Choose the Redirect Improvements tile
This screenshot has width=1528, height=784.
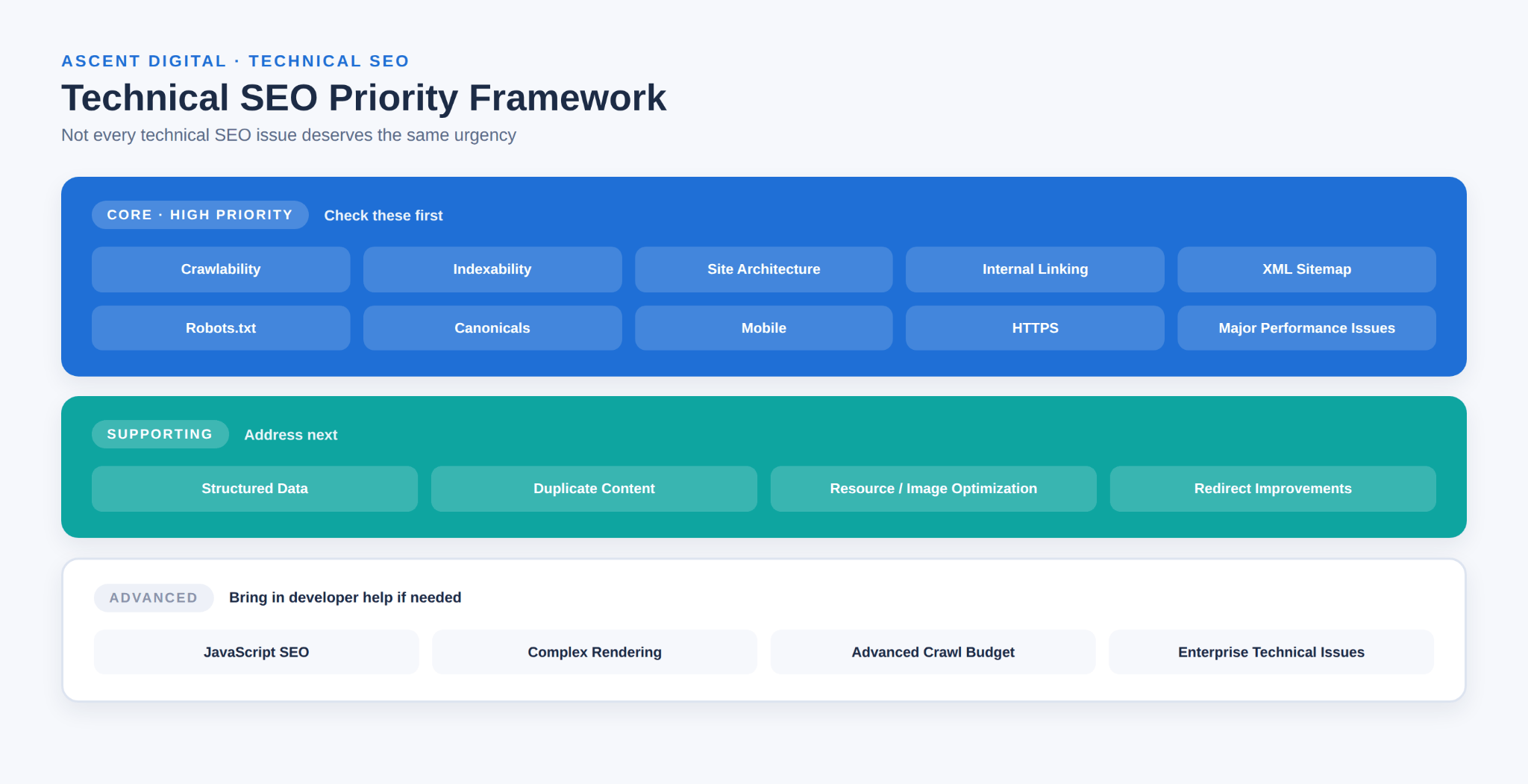pyautogui.click(x=1273, y=489)
